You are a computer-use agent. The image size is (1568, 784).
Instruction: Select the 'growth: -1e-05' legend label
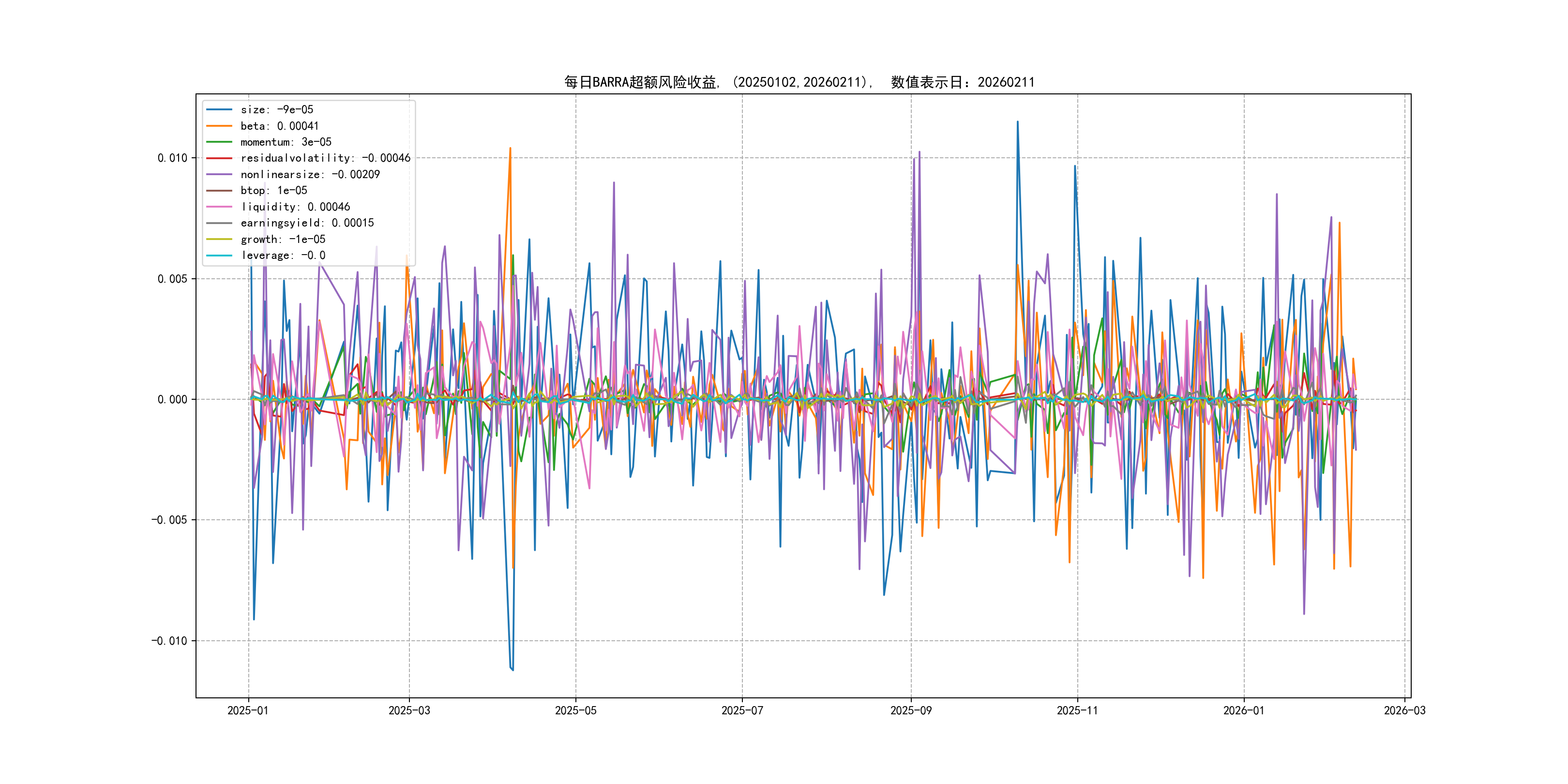283,239
